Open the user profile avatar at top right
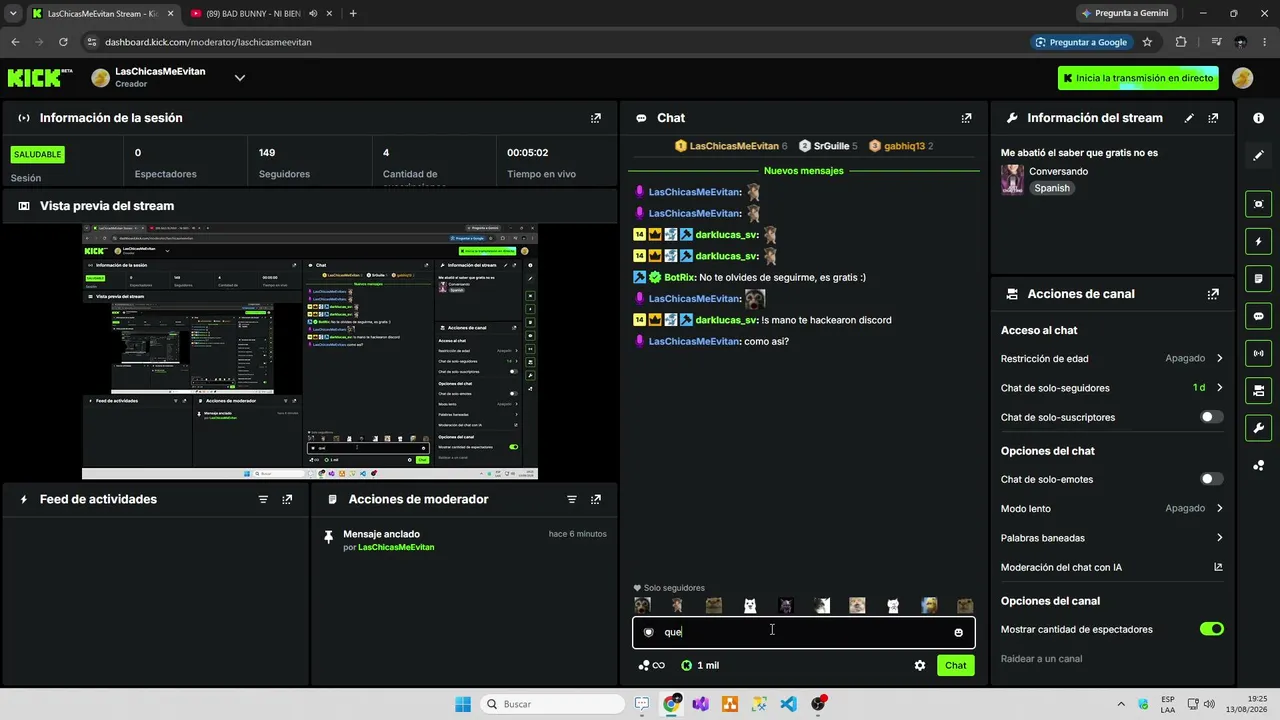The image size is (1280, 720). [1242, 78]
